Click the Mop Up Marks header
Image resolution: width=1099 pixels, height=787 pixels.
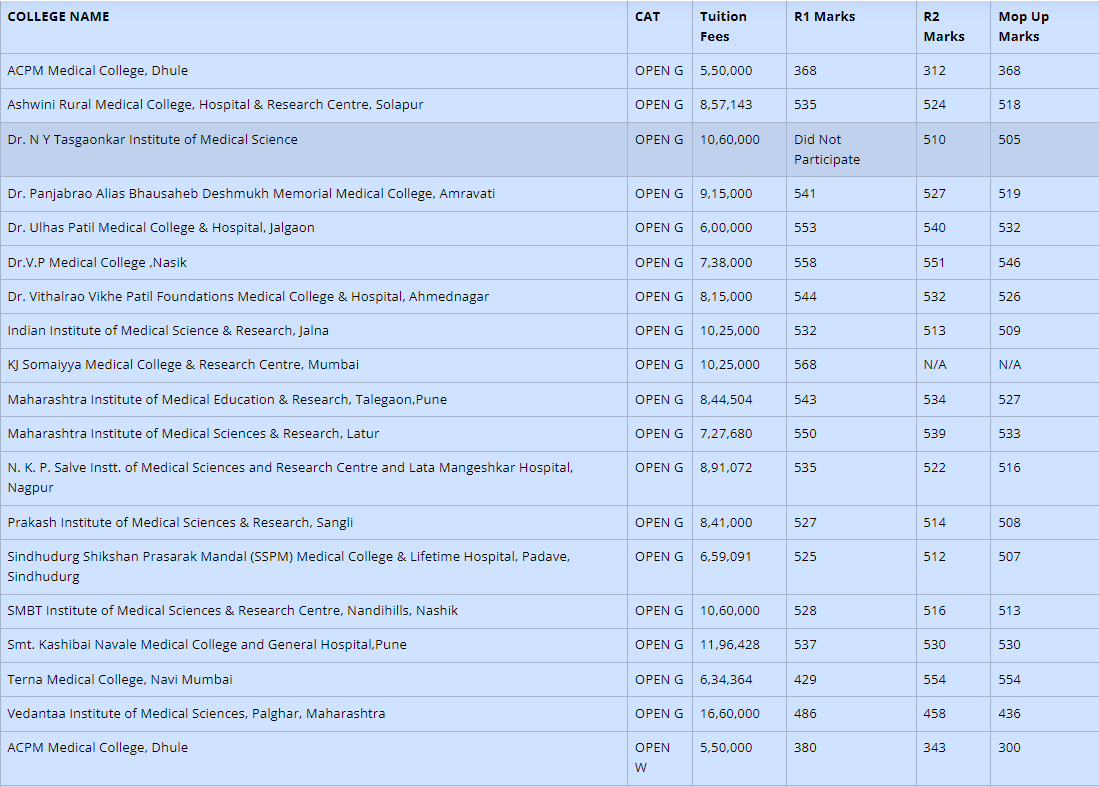point(1023,27)
